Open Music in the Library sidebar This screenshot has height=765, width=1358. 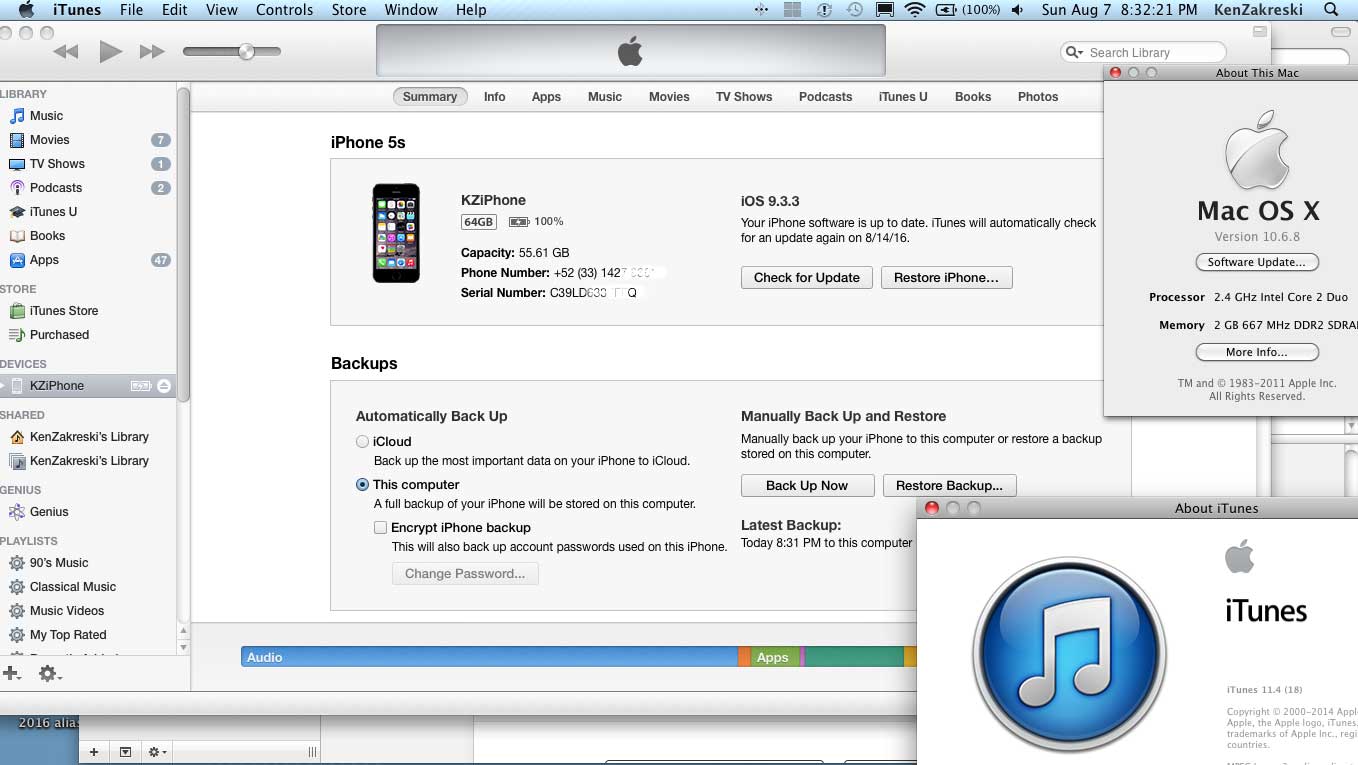coord(46,116)
